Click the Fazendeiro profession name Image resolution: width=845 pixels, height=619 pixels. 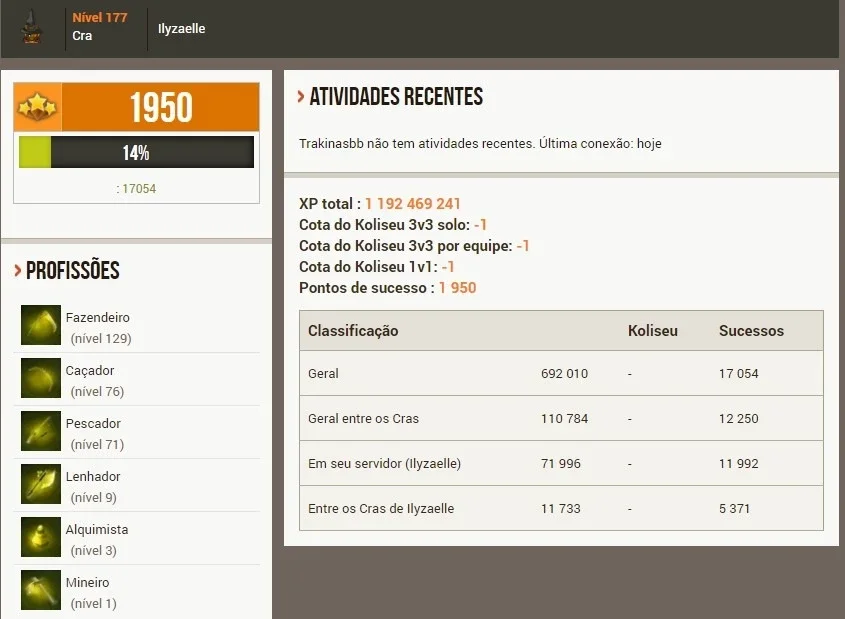(98, 317)
